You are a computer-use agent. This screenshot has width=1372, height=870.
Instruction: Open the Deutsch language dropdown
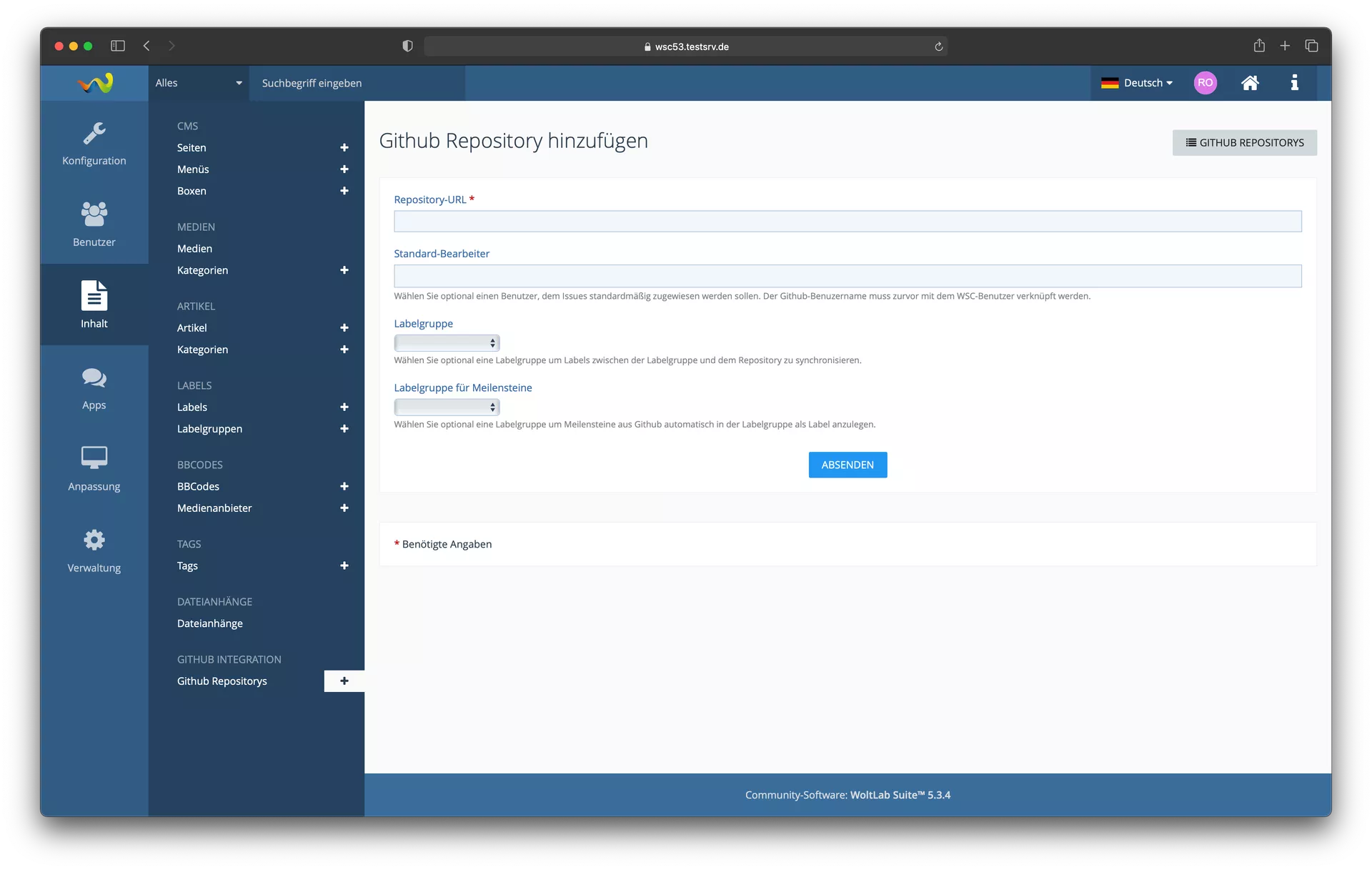[x=1136, y=83]
